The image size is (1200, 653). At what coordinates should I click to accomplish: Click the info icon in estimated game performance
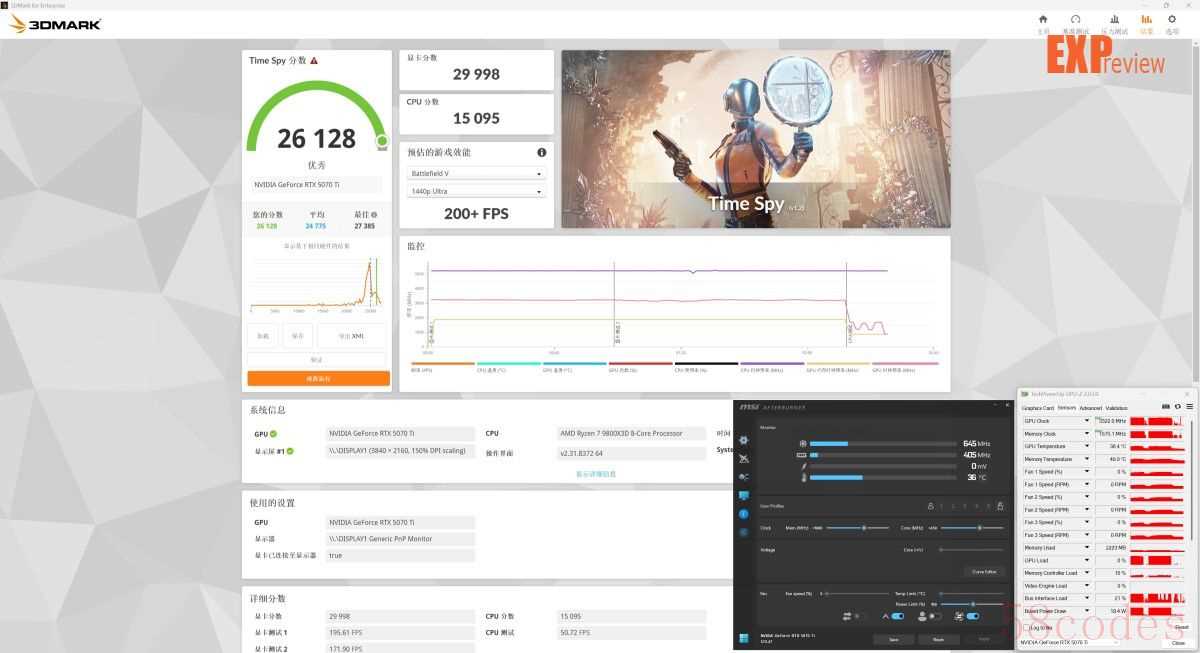[542, 153]
